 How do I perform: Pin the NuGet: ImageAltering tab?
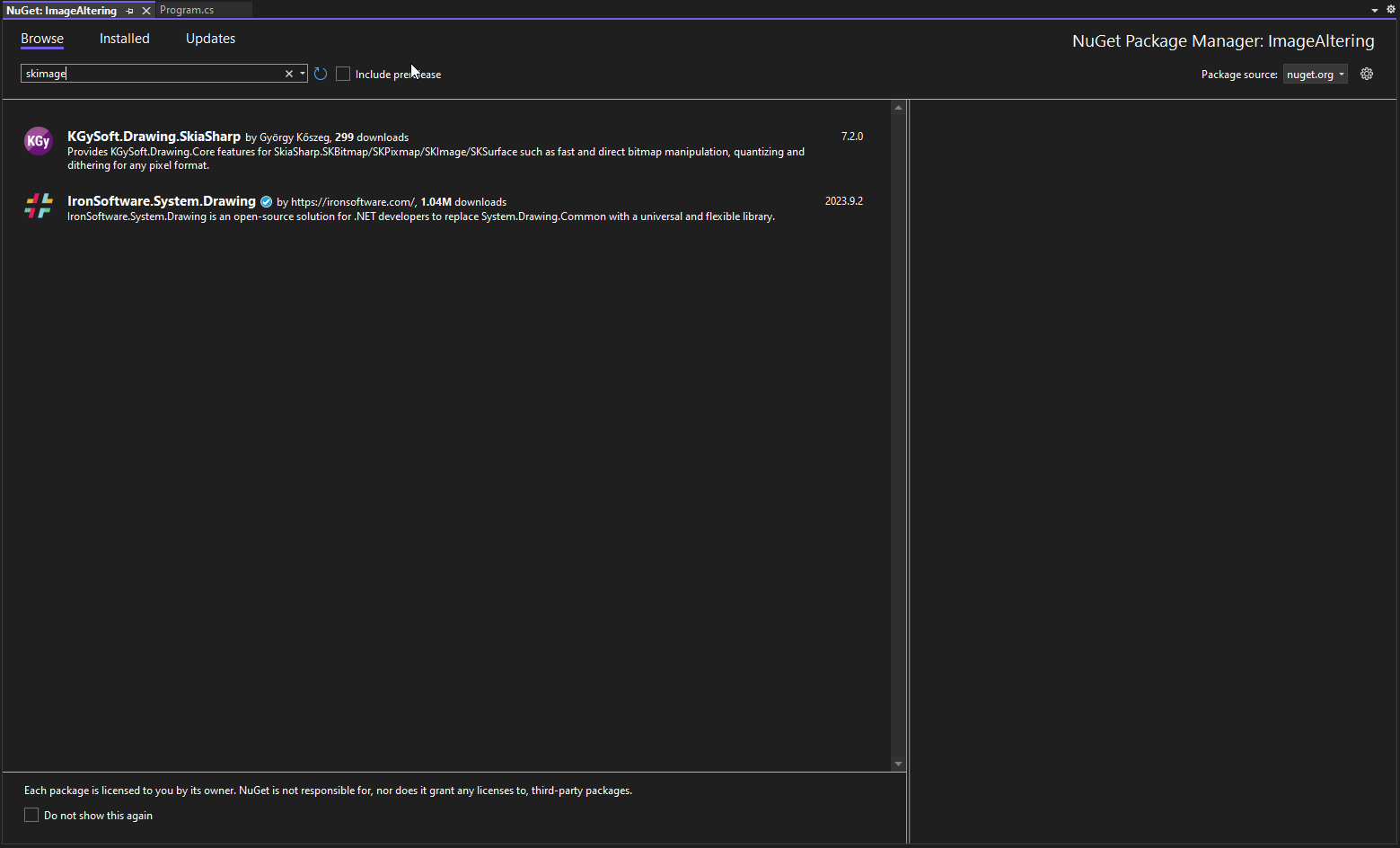[130, 11]
